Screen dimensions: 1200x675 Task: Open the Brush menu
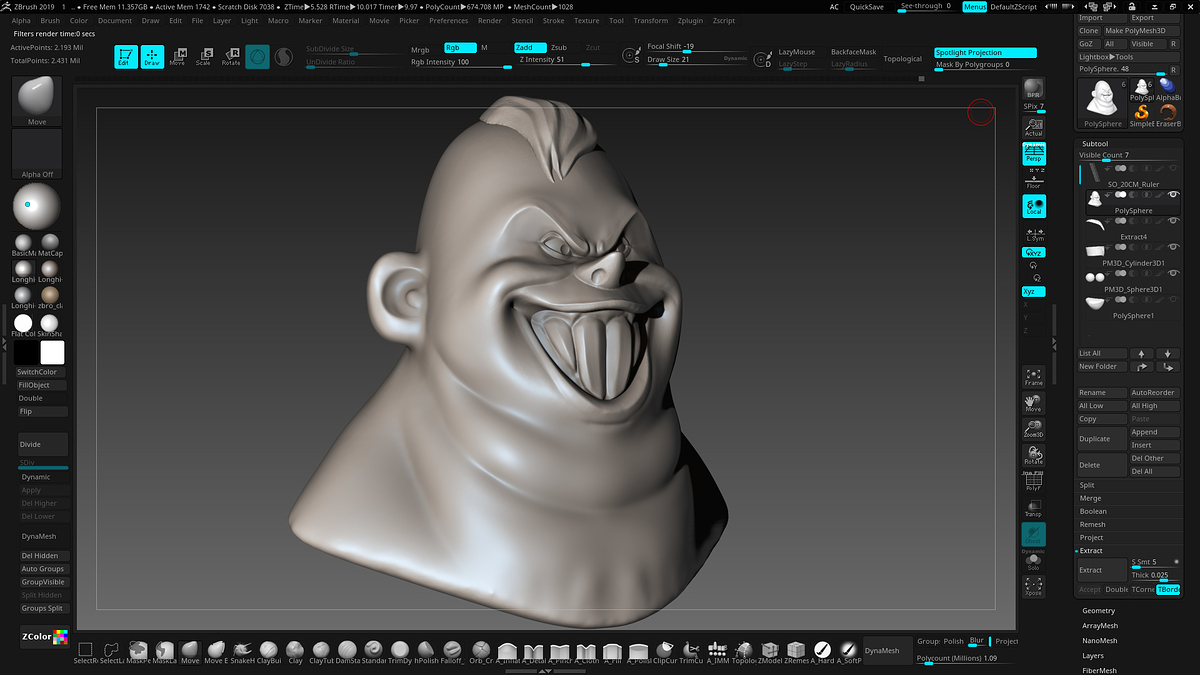pos(50,20)
